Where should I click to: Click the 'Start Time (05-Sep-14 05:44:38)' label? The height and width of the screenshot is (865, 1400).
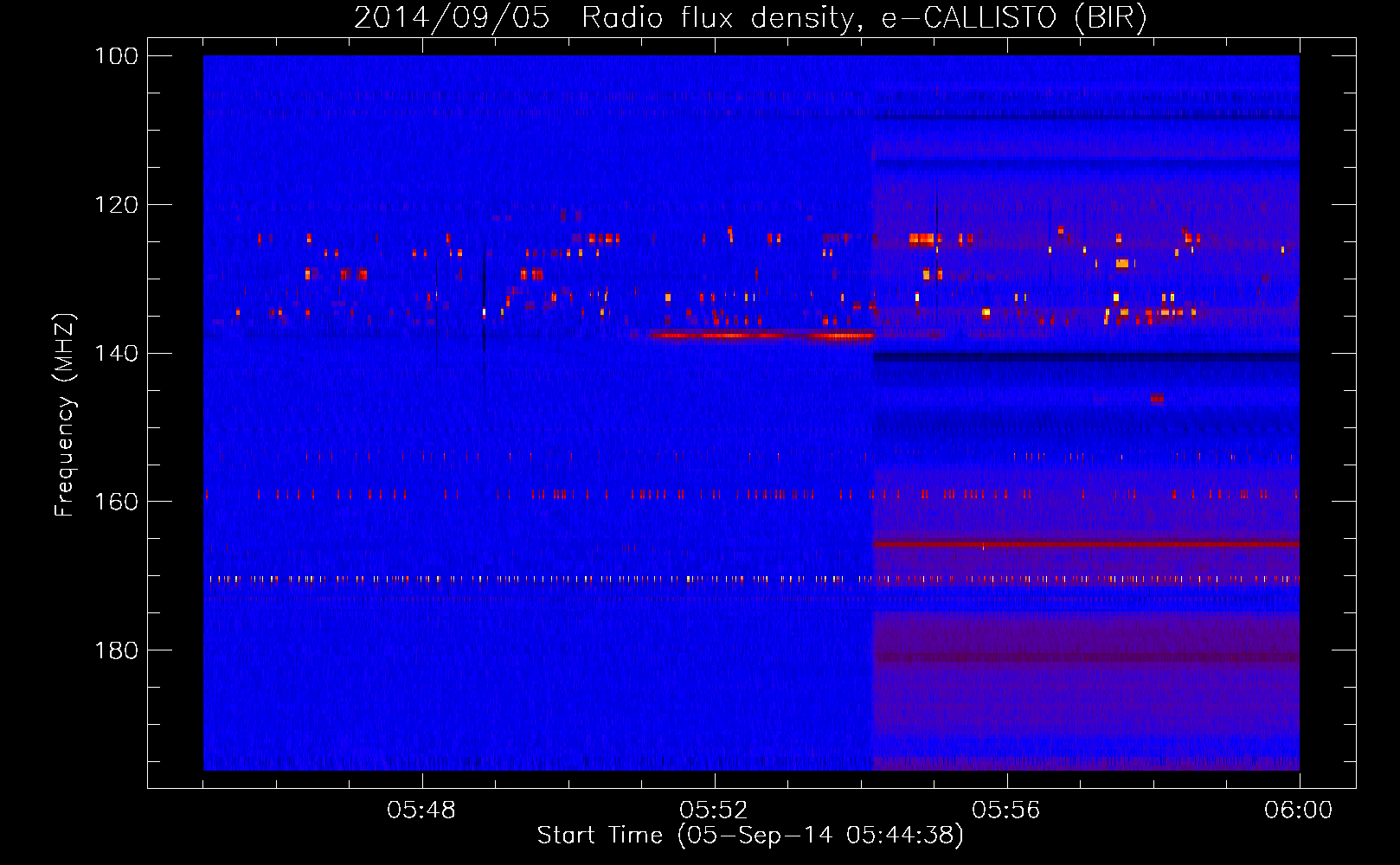(750, 836)
